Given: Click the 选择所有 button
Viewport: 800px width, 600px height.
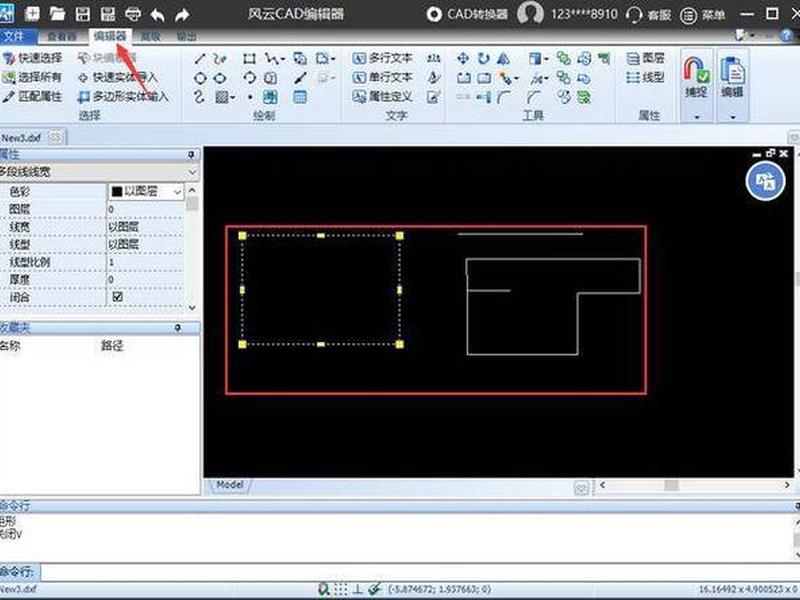Looking at the screenshot, I should pos(33,78).
